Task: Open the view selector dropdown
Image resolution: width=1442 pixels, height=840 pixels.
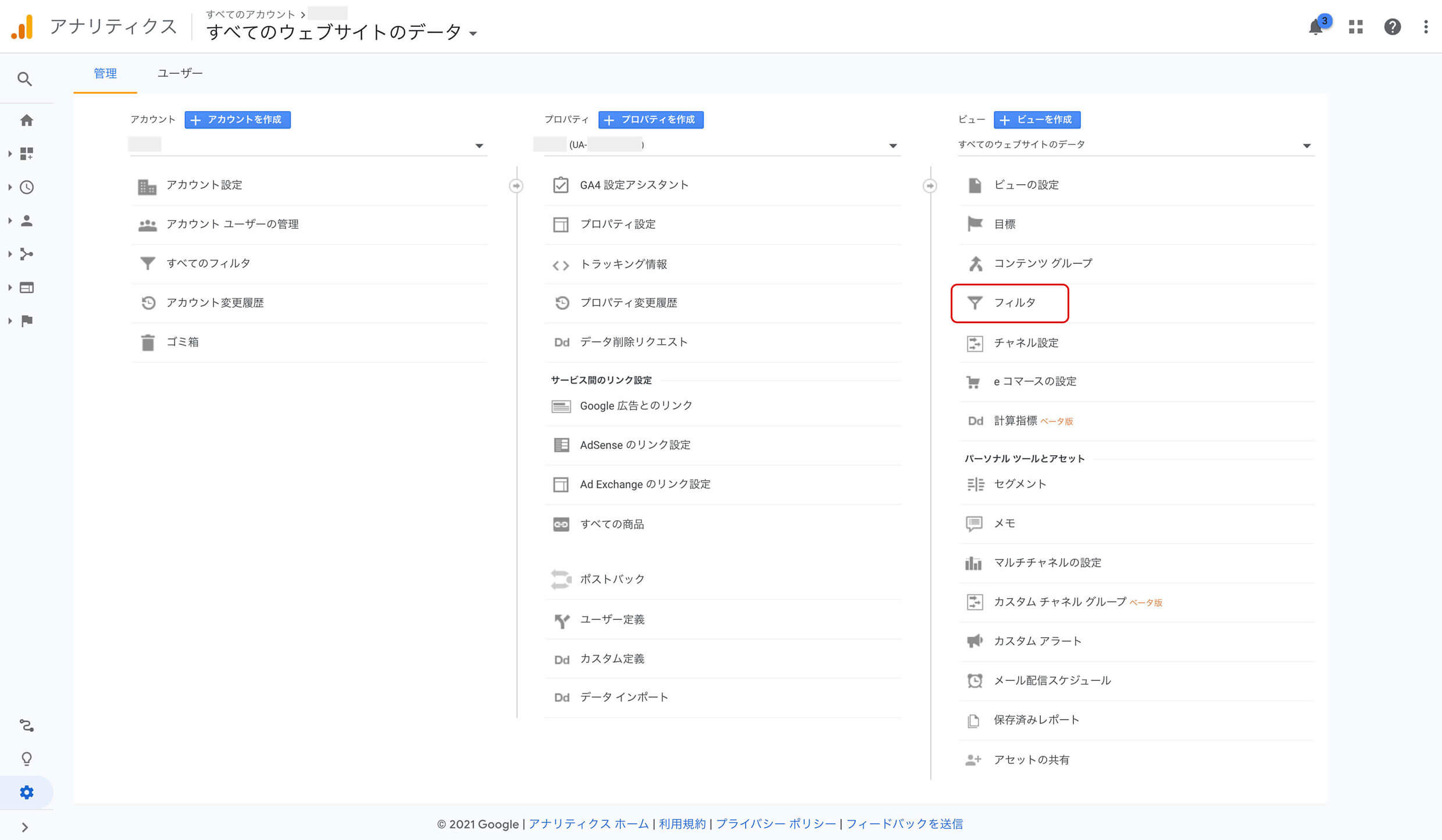Action: tap(1307, 145)
